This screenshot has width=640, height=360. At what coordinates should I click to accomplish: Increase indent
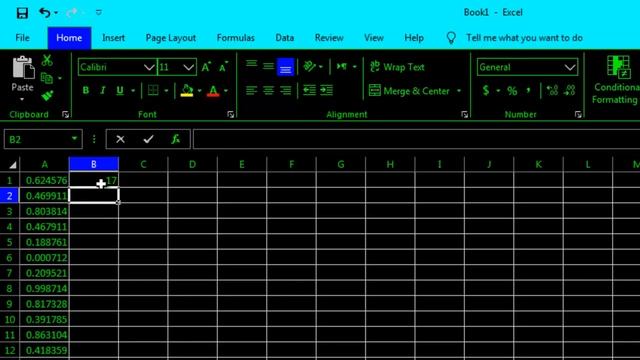(327, 90)
